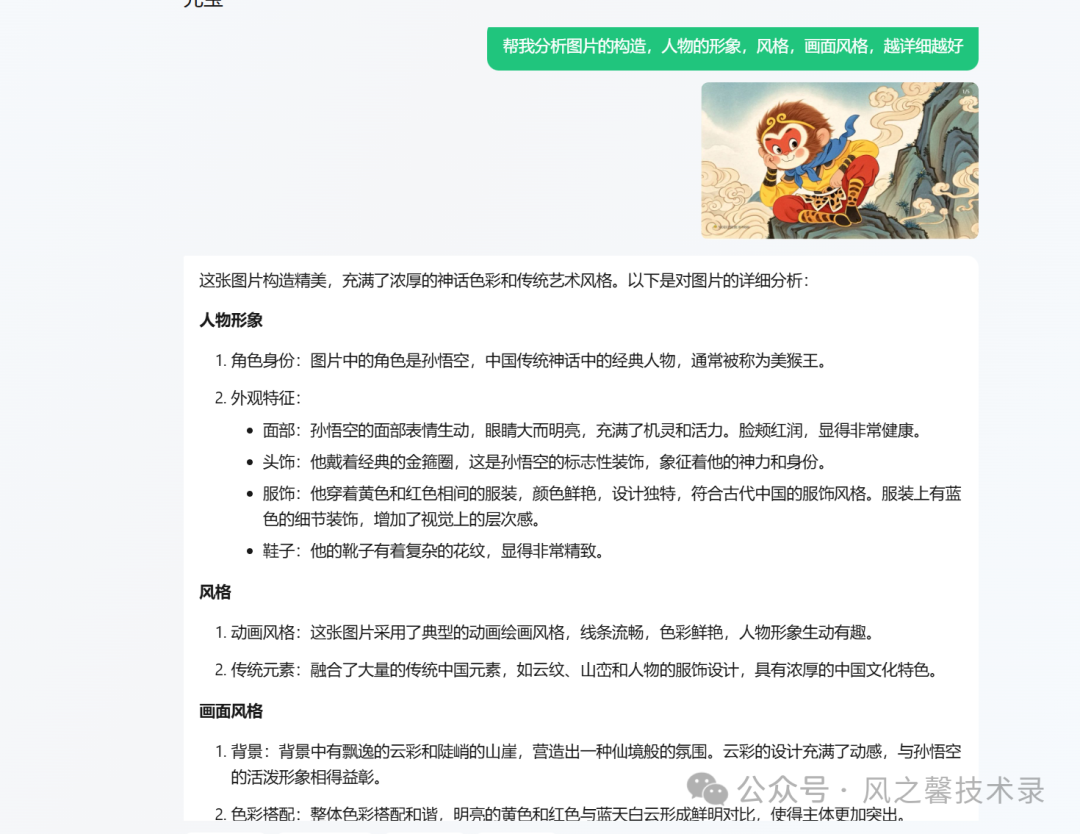Screen dimensions: 1080x834
Task: Select the heading 人物形象
Action: tap(231, 320)
